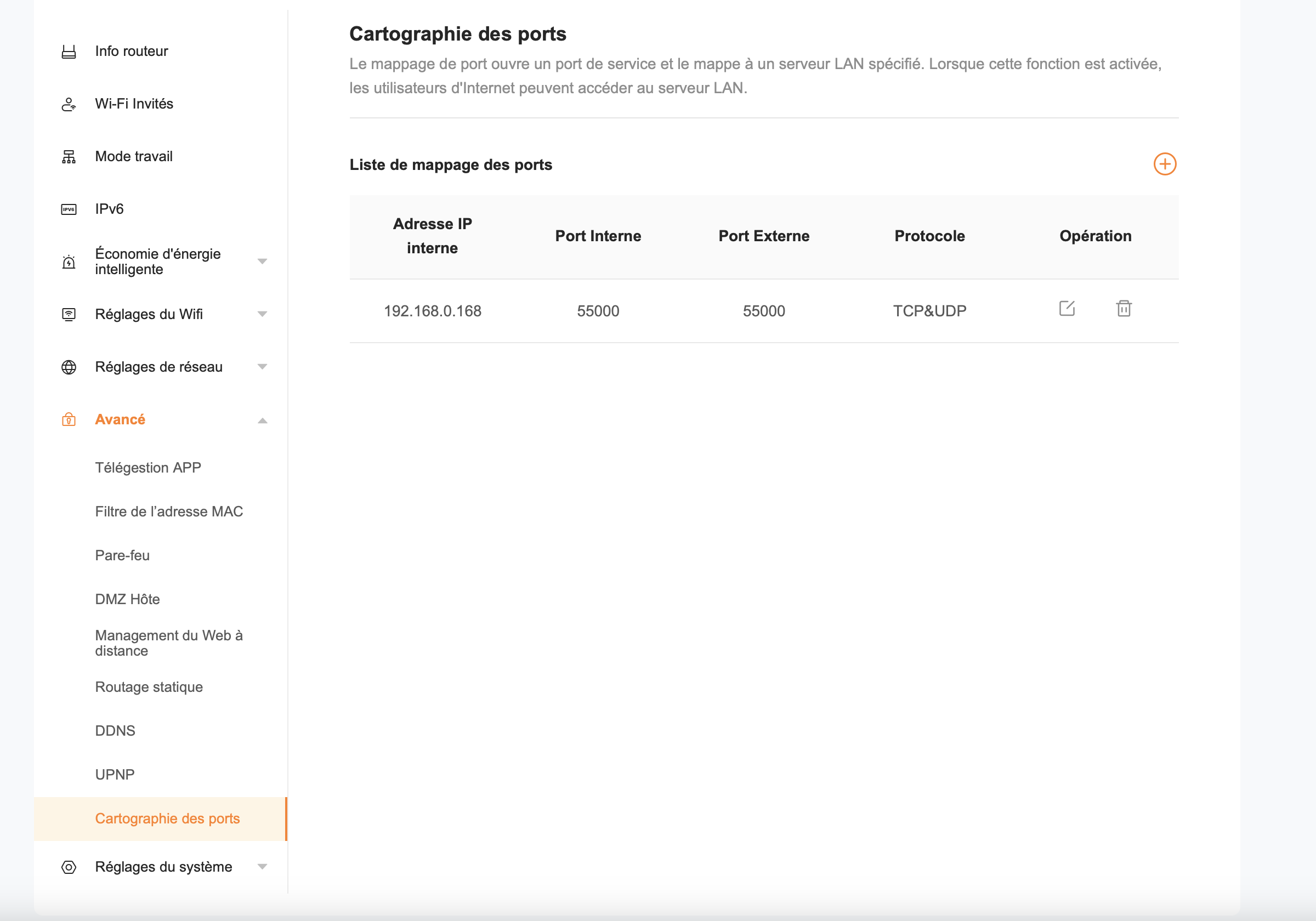Click the Mode travail network icon
Viewport: 1316px width, 921px height.
[69, 157]
